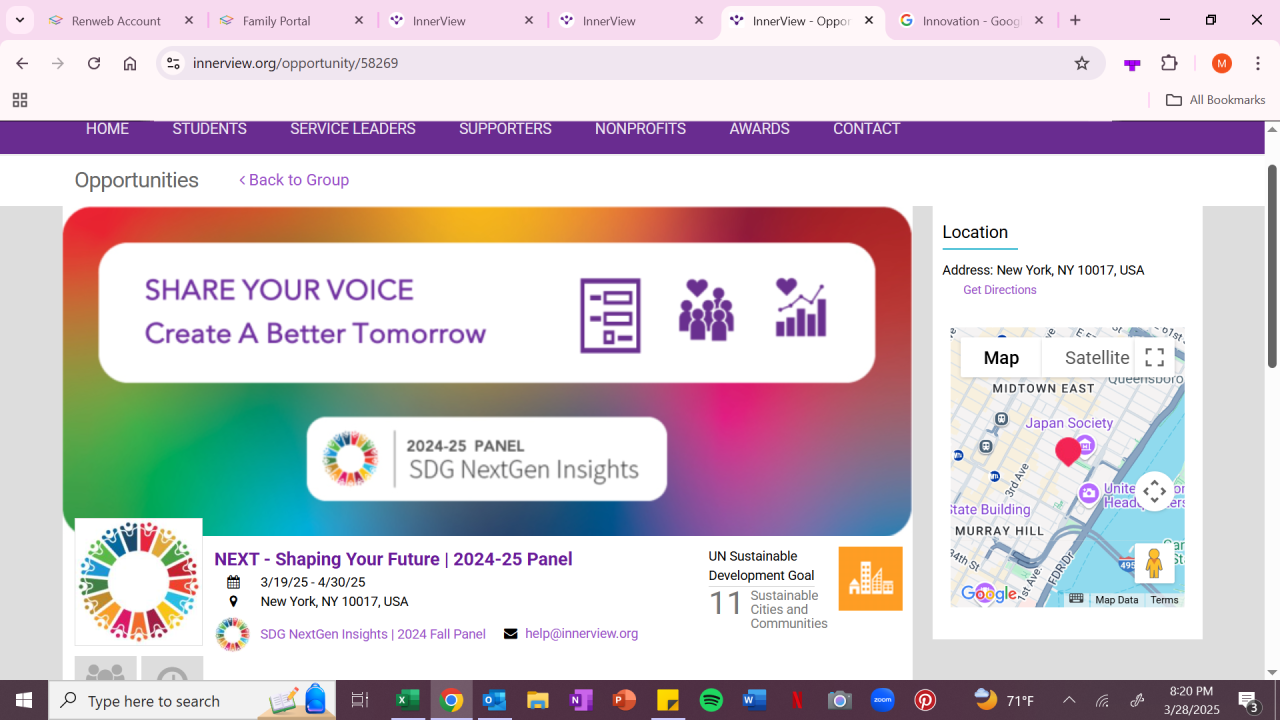The image size is (1280, 720).
Task: Launch OneNote from the taskbar
Action: (581, 700)
